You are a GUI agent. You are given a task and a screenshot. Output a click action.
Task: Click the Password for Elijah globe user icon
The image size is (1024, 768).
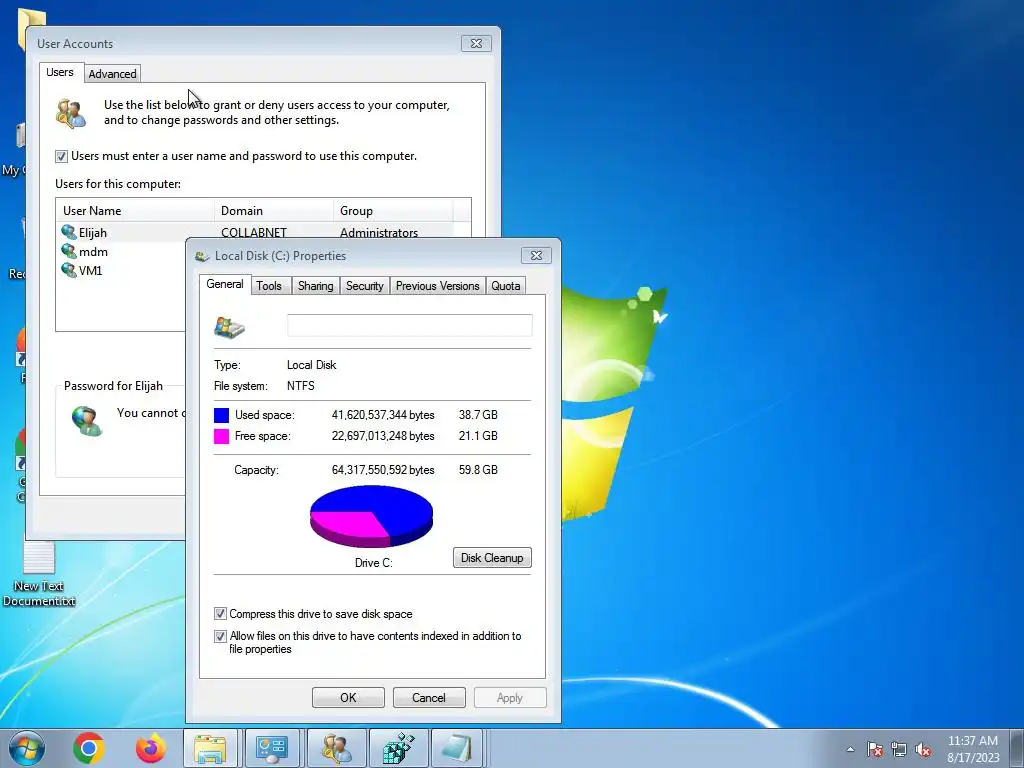(x=87, y=421)
